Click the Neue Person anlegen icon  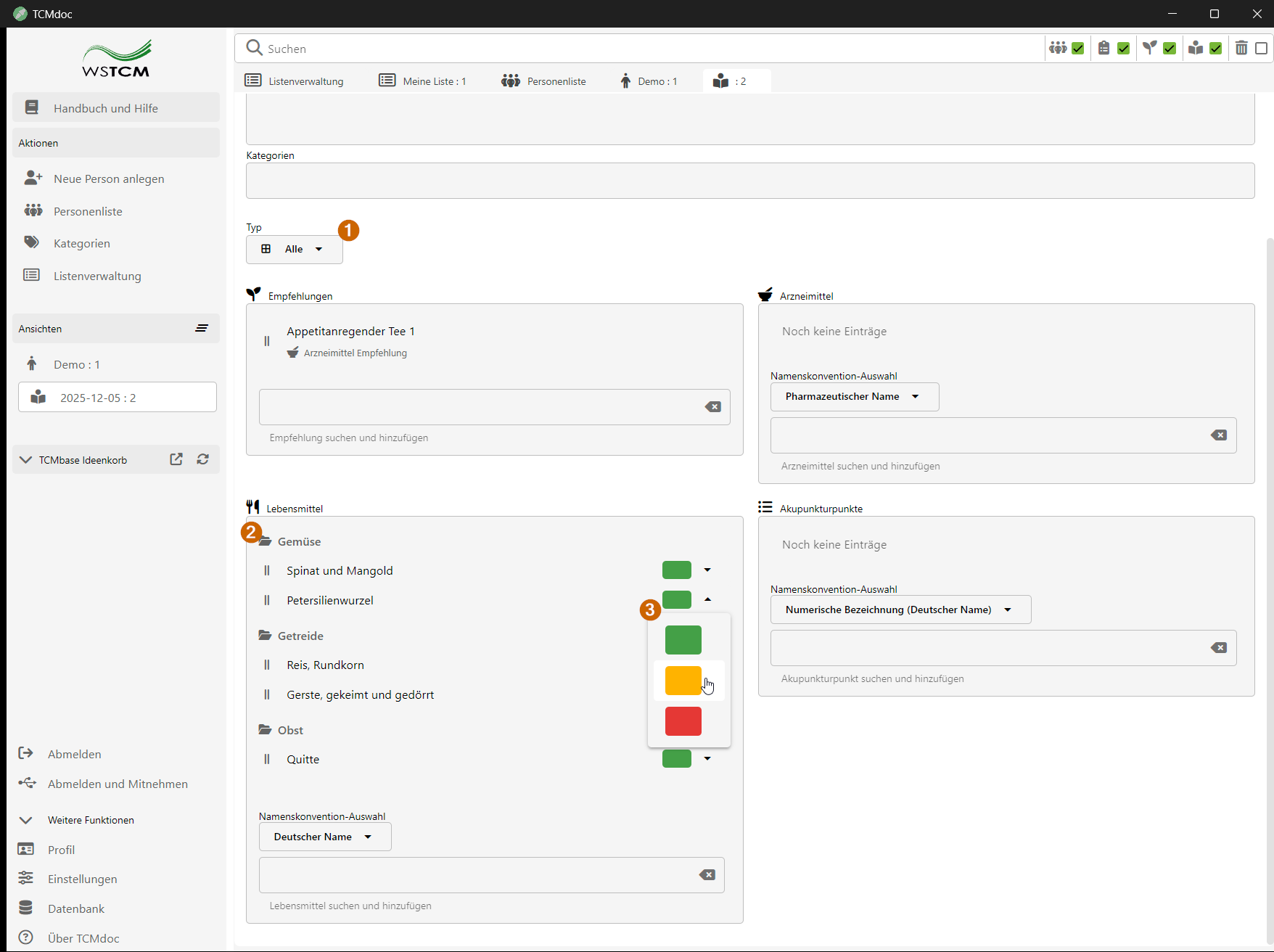click(33, 178)
